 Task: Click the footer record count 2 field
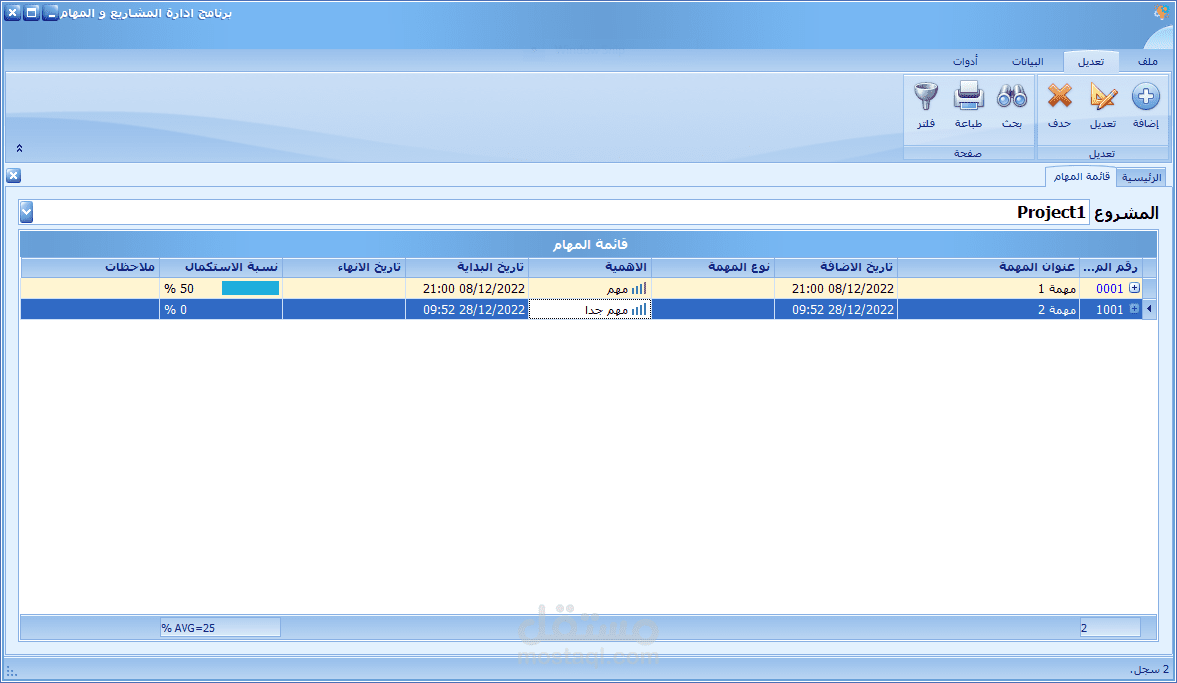(x=1110, y=627)
